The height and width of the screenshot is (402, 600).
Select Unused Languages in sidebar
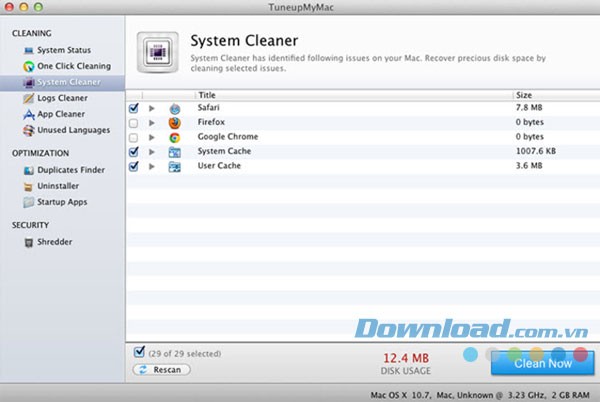[73, 130]
